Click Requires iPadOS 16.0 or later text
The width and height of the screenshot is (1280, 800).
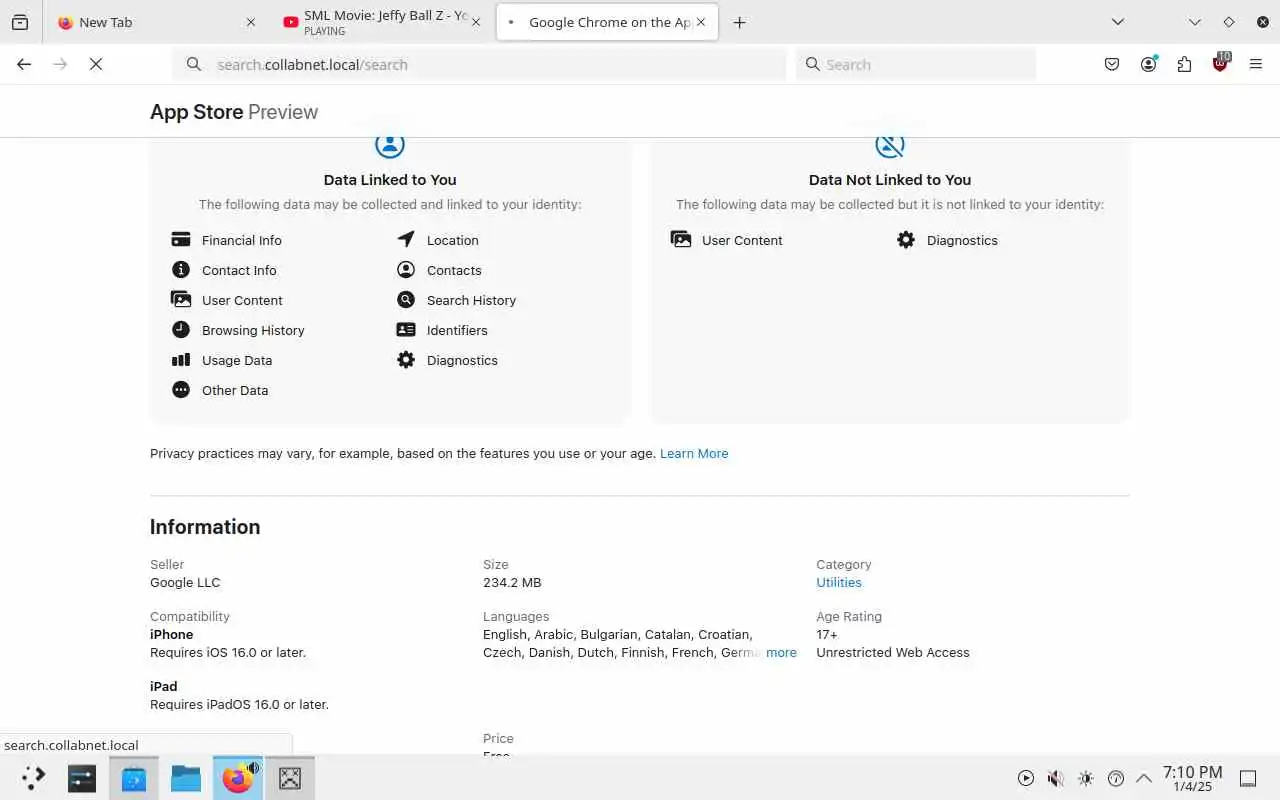coord(239,704)
